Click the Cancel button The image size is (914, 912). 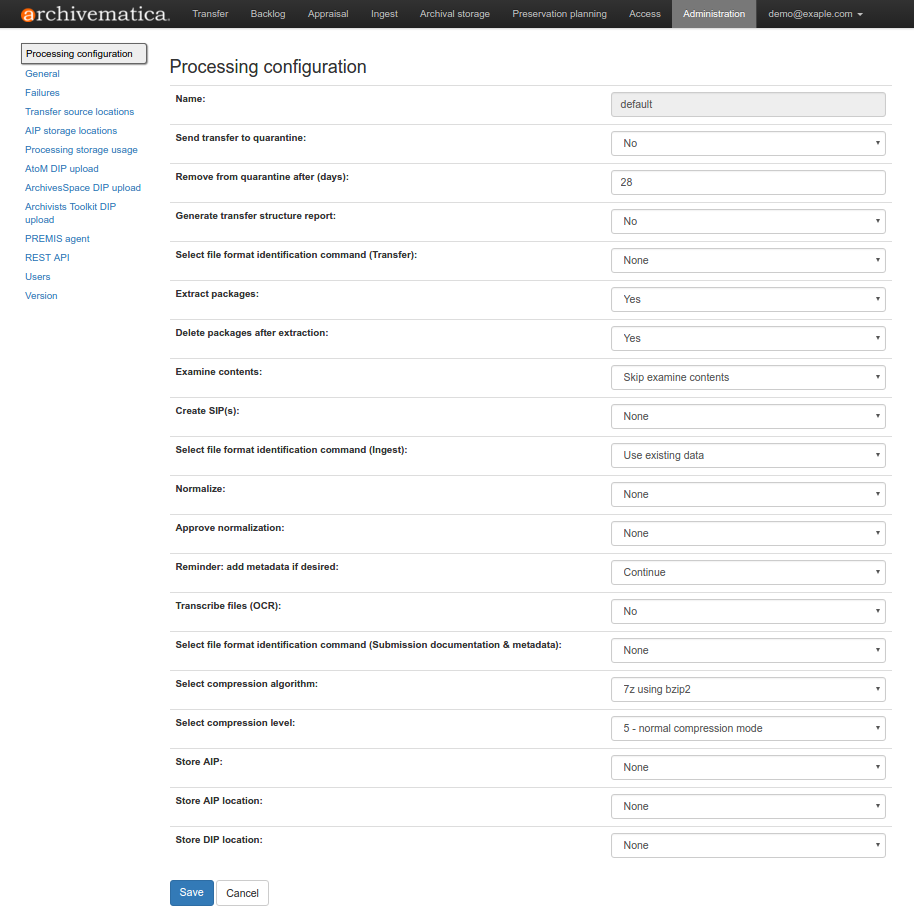pos(242,893)
